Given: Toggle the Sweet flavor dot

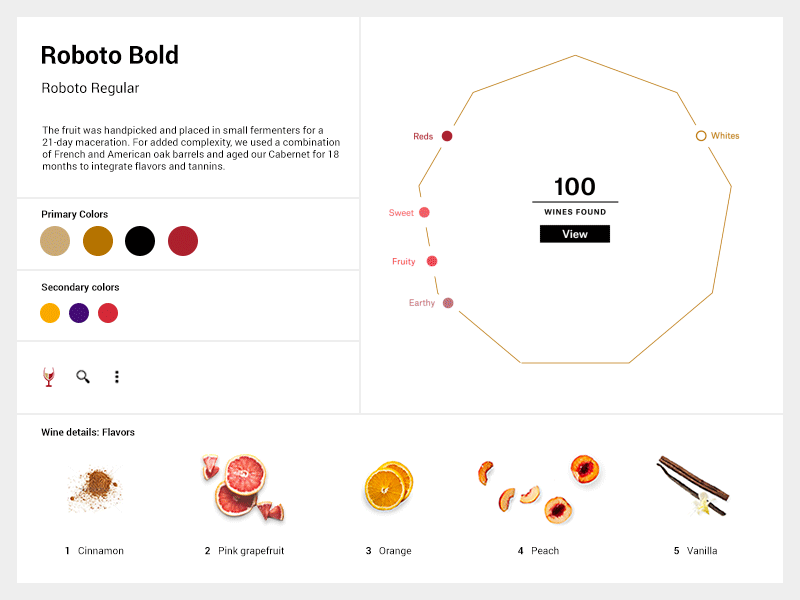Looking at the screenshot, I should pos(424,212).
